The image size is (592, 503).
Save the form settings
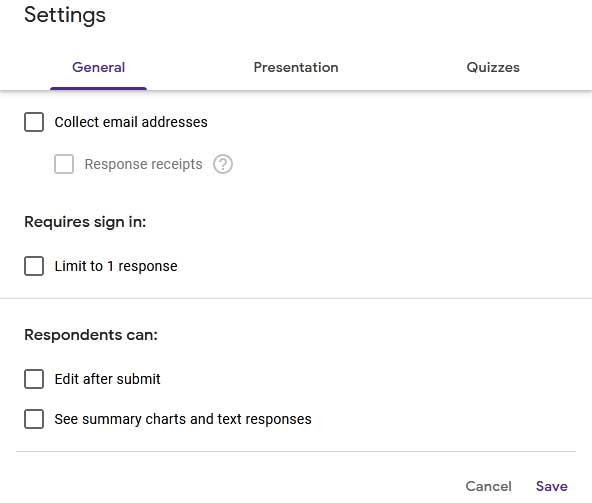point(552,486)
